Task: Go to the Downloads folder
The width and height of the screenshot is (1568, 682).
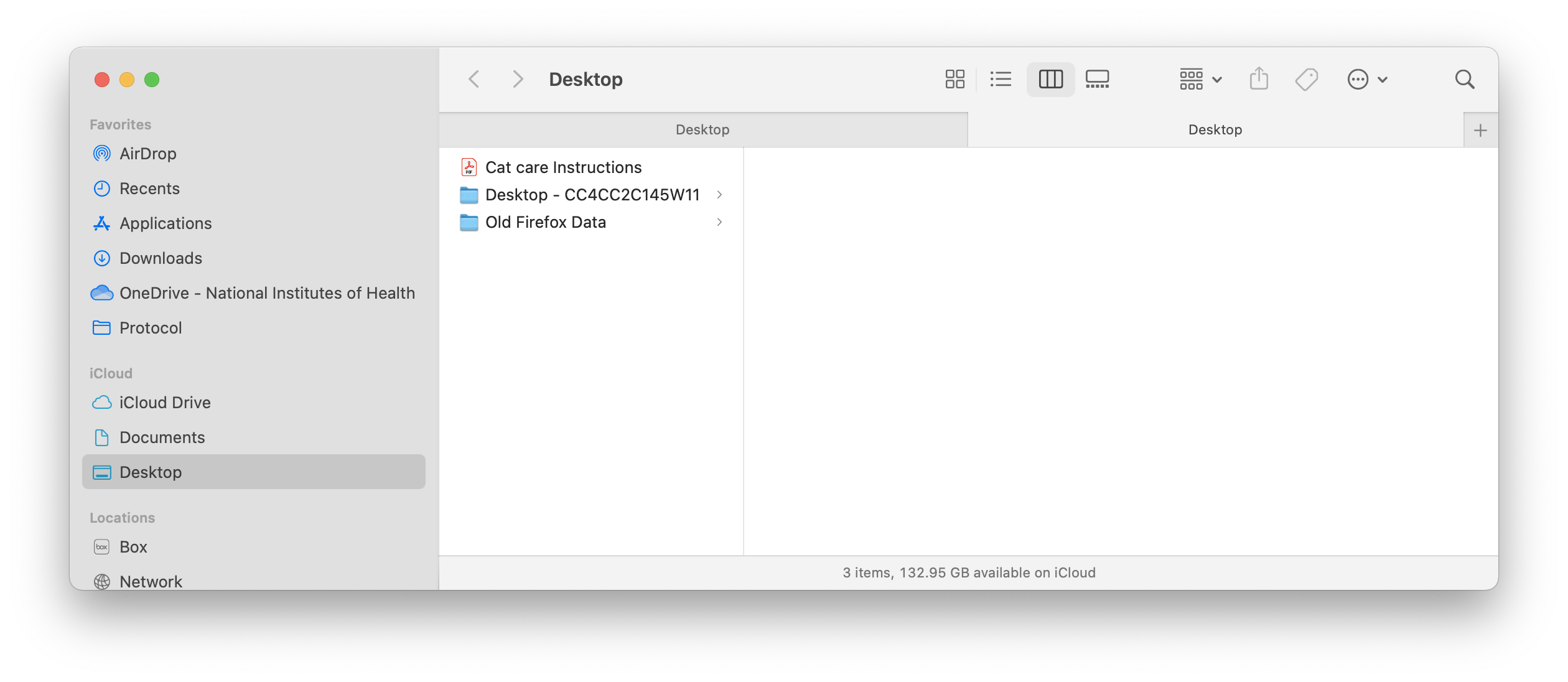Action: point(161,258)
